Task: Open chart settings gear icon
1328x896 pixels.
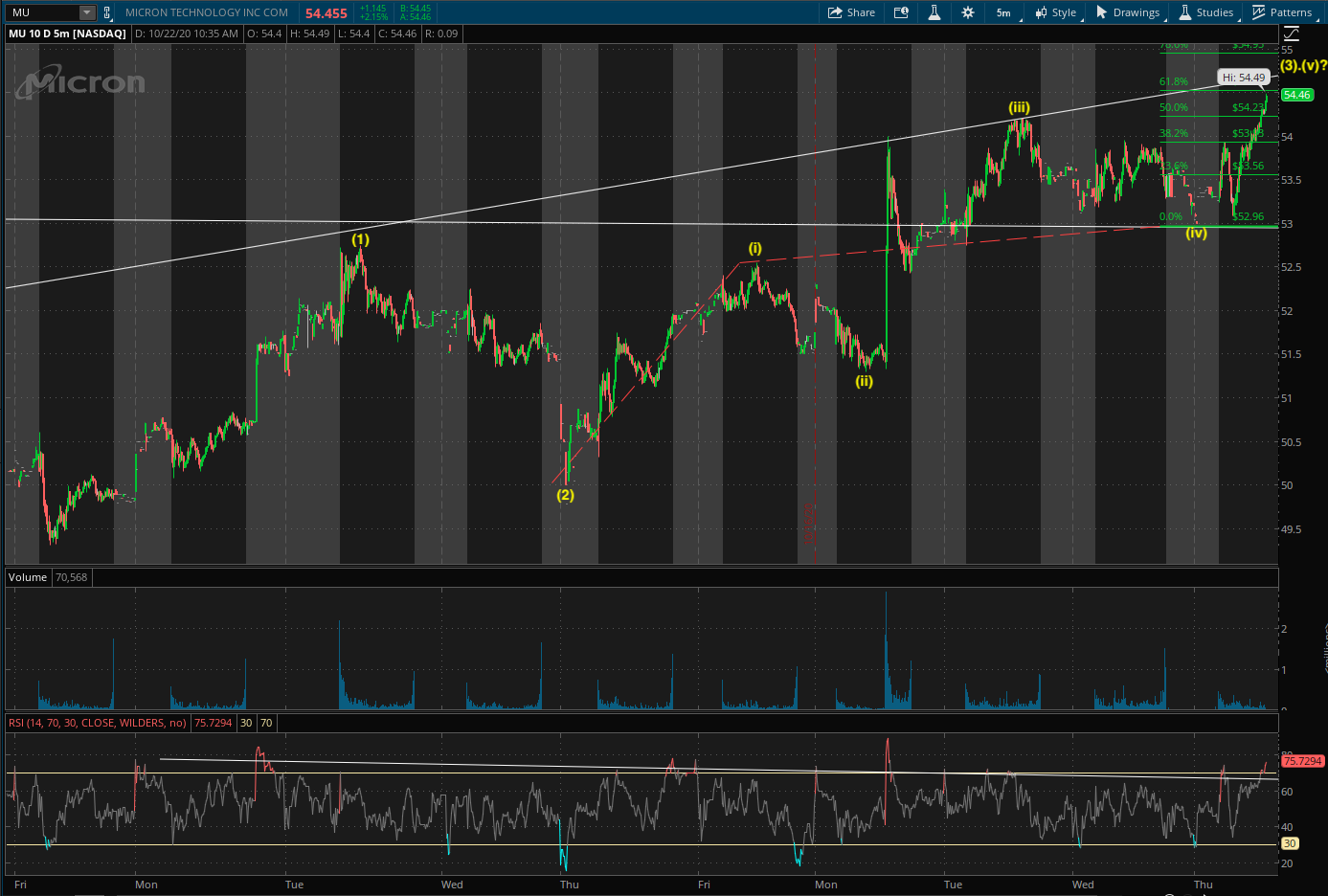Action: [968, 12]
